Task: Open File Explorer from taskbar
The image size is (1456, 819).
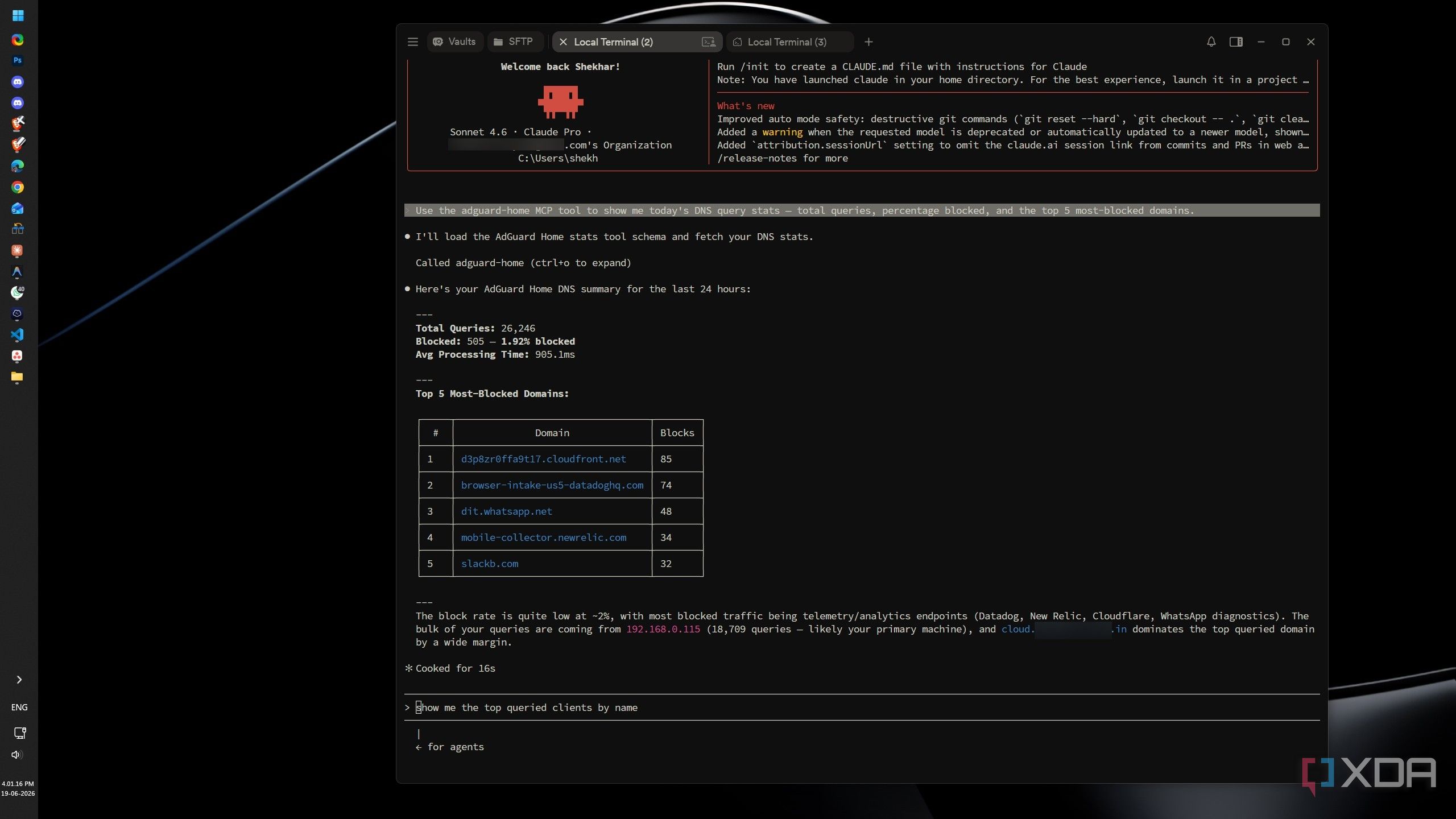Action: click(x=18, y=377)
